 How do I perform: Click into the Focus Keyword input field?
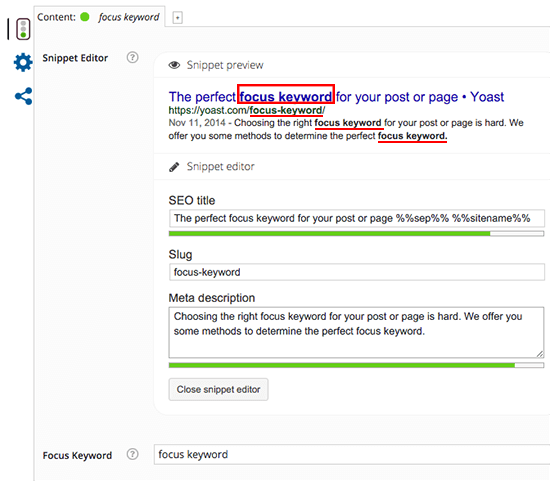point(352,454)
